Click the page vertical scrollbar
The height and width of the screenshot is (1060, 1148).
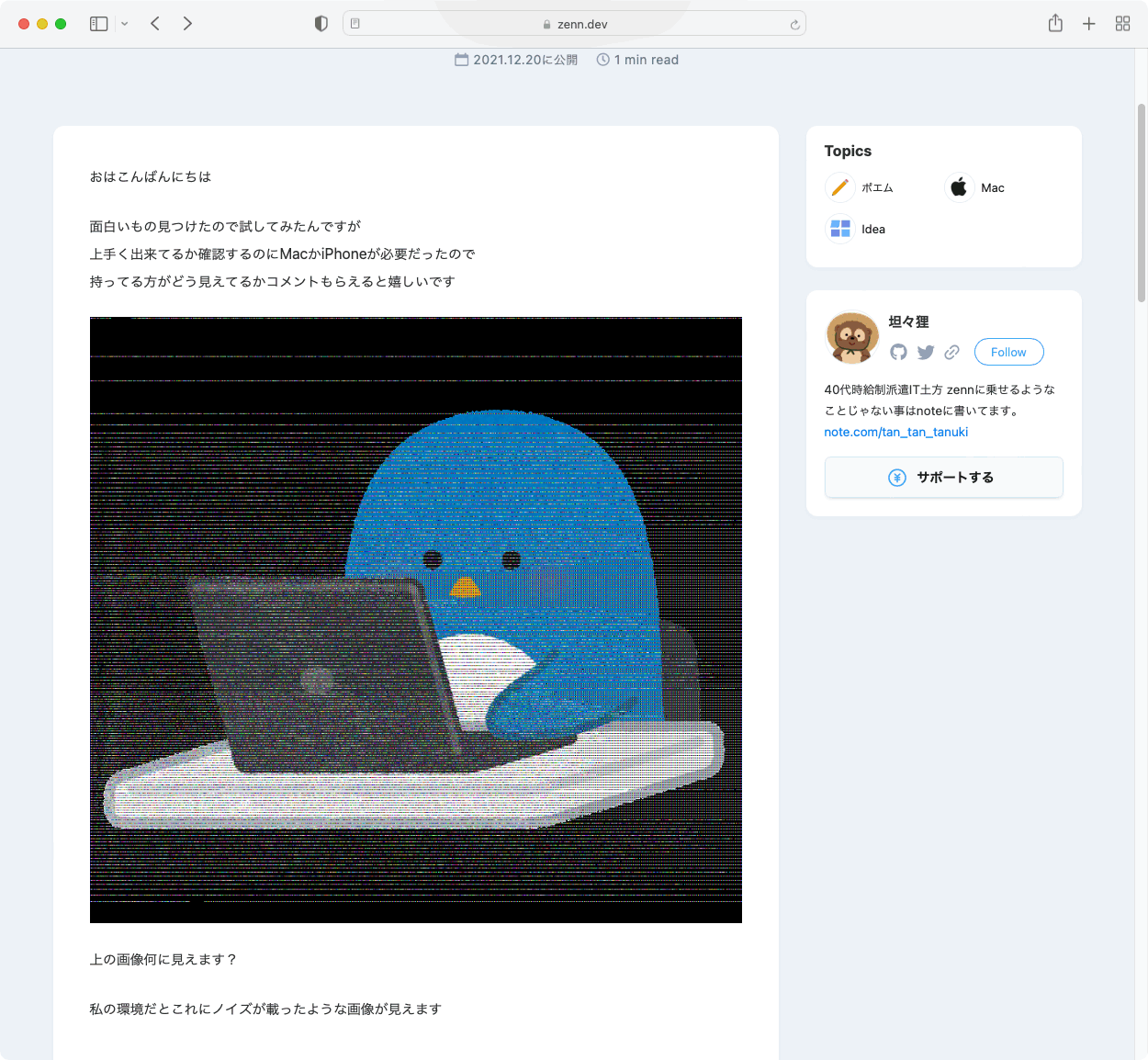1142,202
